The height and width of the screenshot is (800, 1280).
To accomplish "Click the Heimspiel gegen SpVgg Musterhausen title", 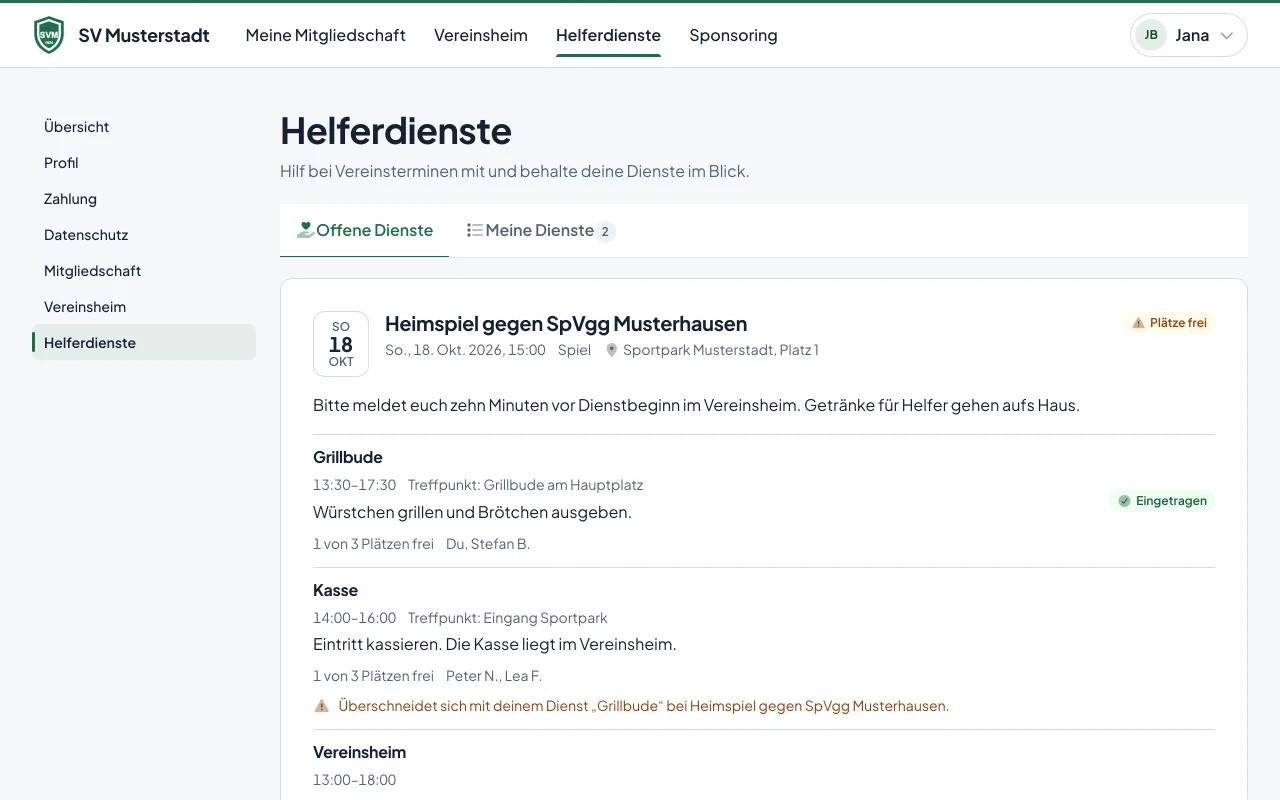I will point(566,324).
